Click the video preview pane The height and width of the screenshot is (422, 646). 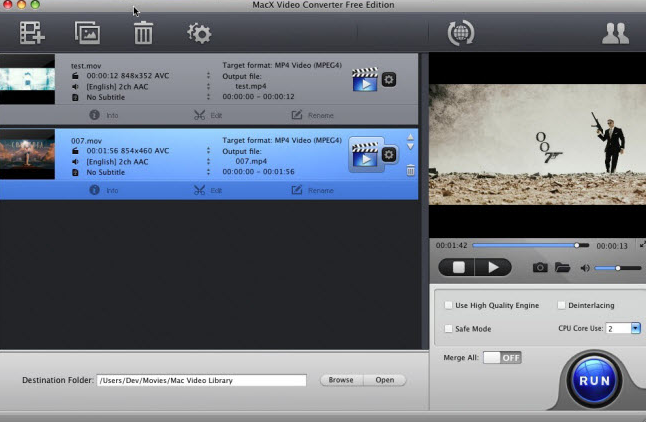click(x=537, y=145)
